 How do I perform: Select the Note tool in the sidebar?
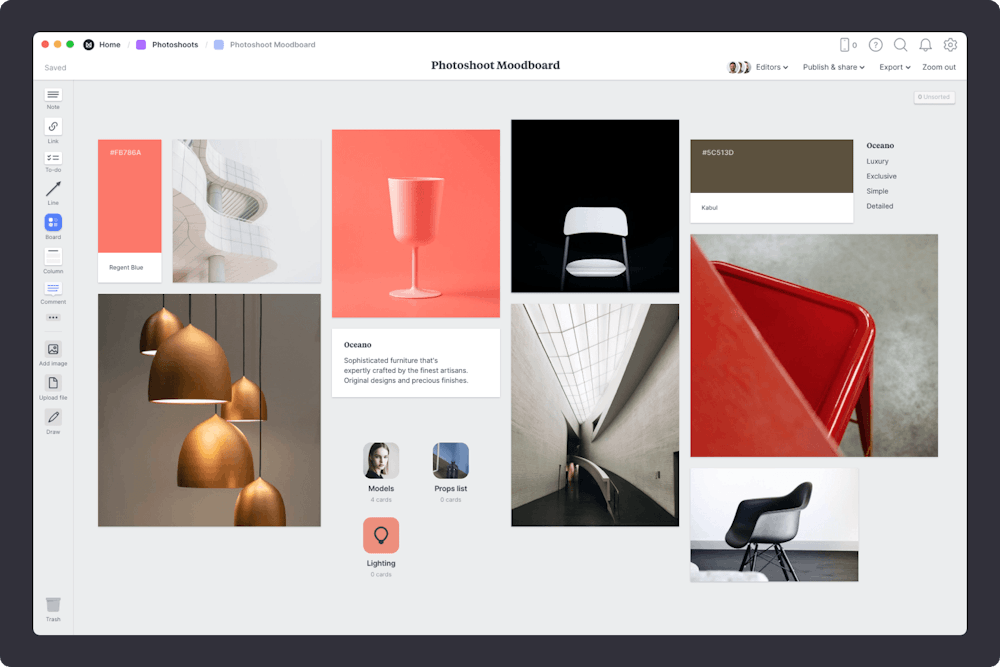[x=53, y=97]
